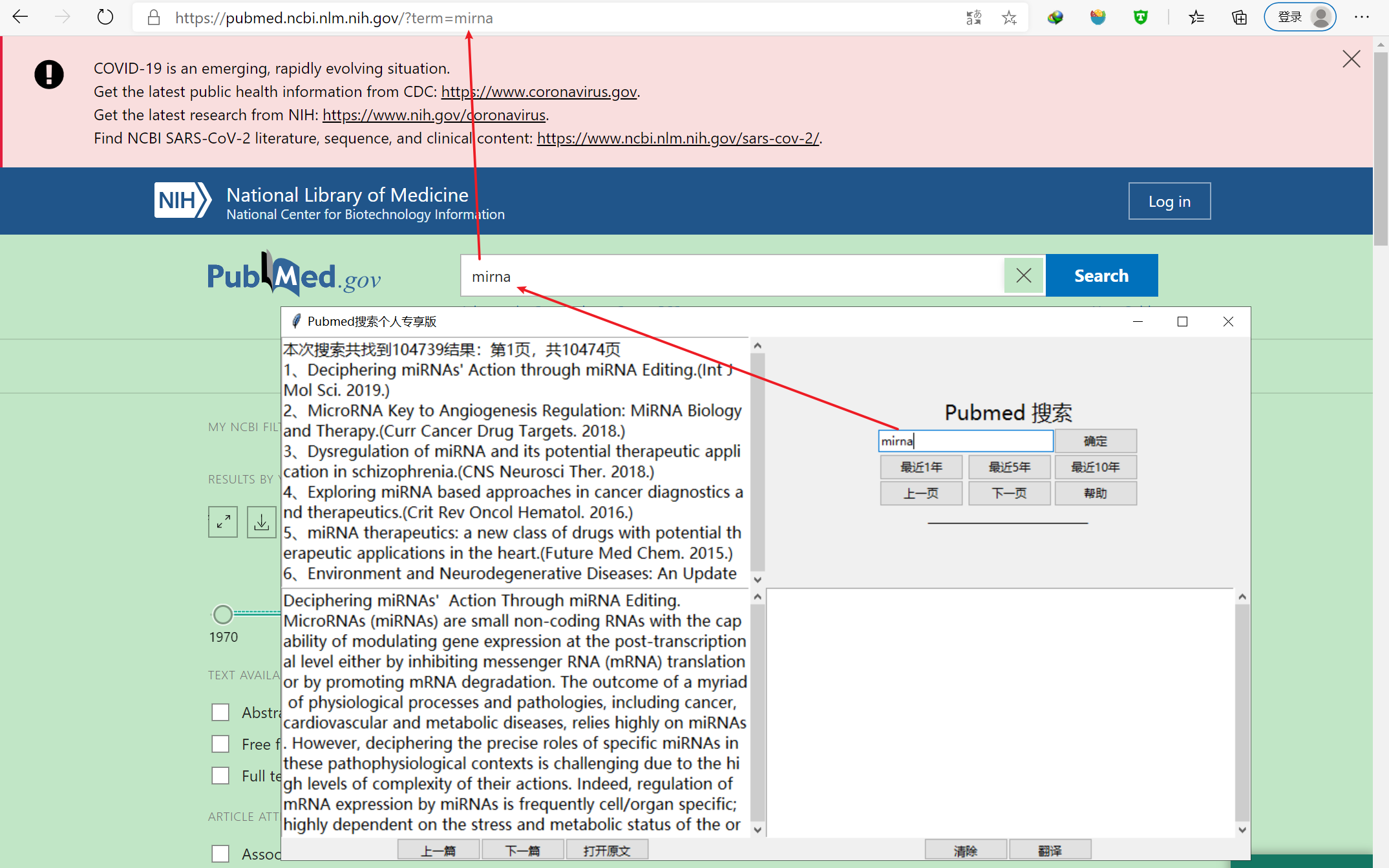Tick the Associated data checkbox
1389x868 pixels.
[220, 853]
